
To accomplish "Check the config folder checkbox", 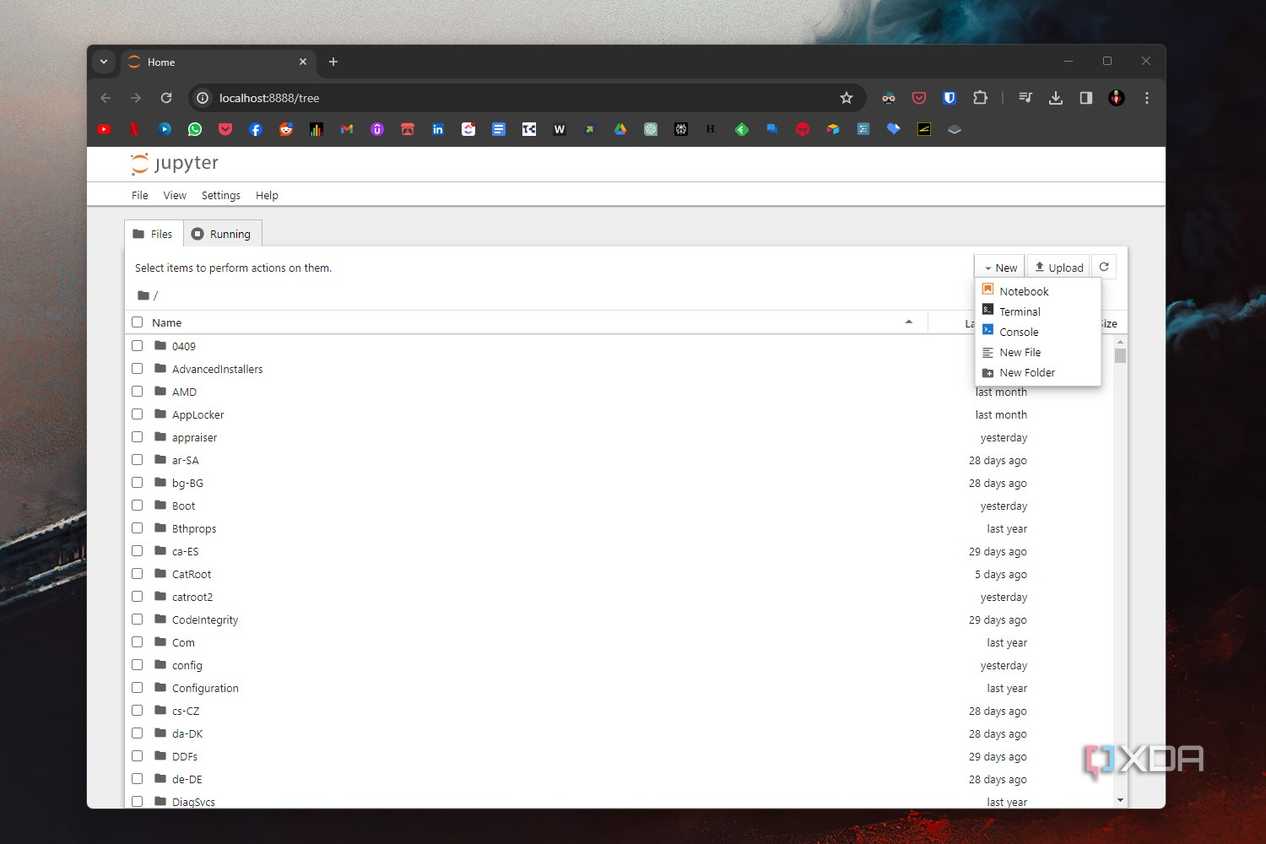I will click(137, 665).
